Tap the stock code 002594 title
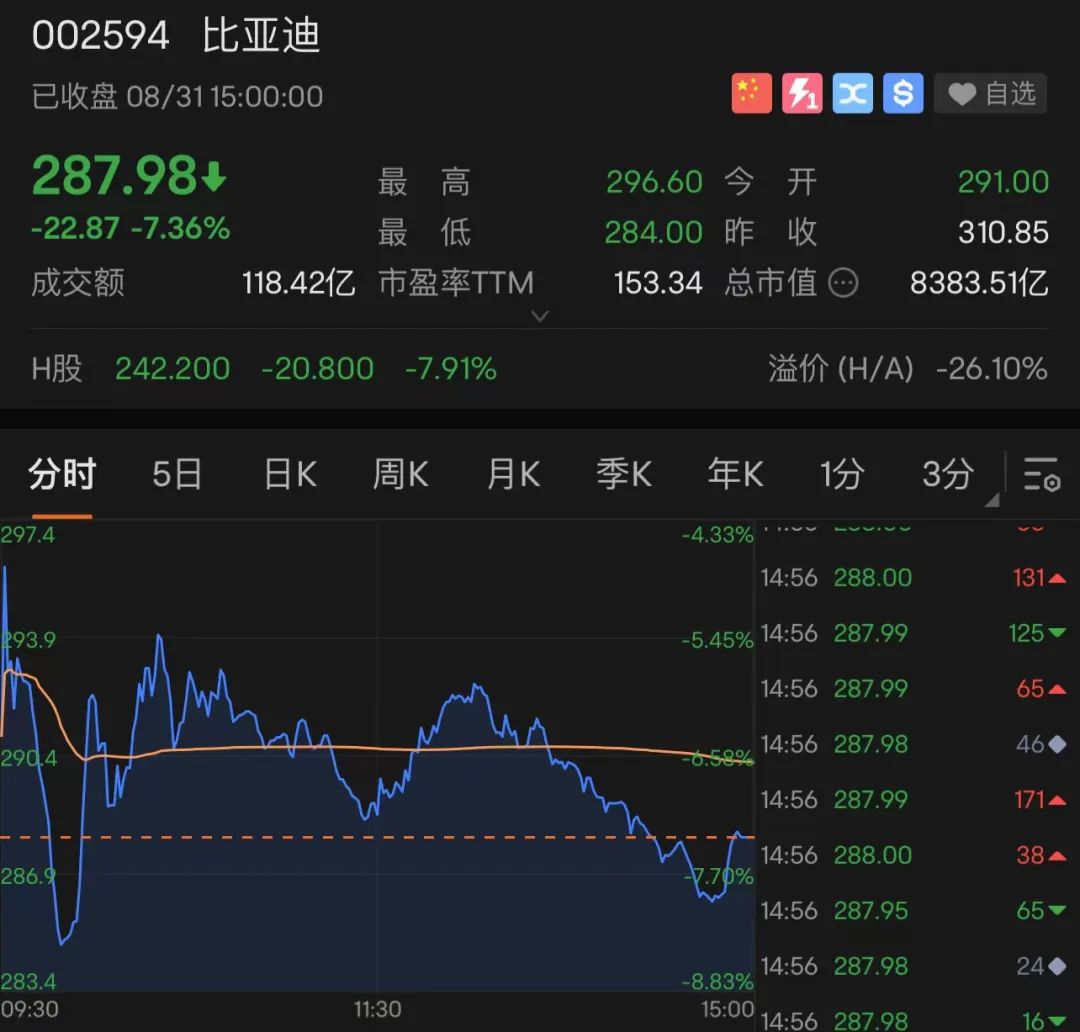The width and height of the screenshot is (1080, 1032). (x=101, y=36)
